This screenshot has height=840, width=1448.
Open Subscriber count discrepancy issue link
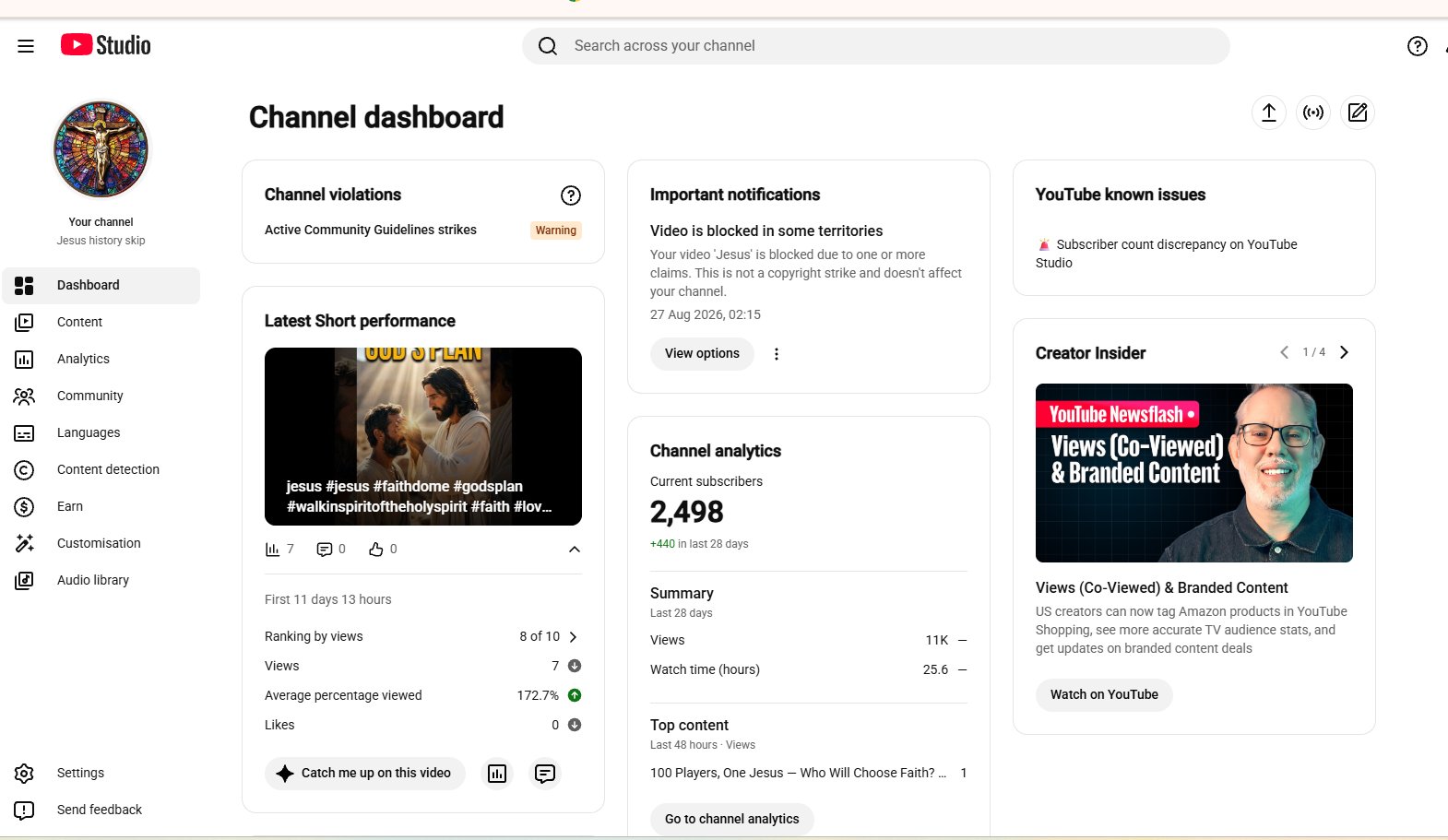click(1167, 254)
